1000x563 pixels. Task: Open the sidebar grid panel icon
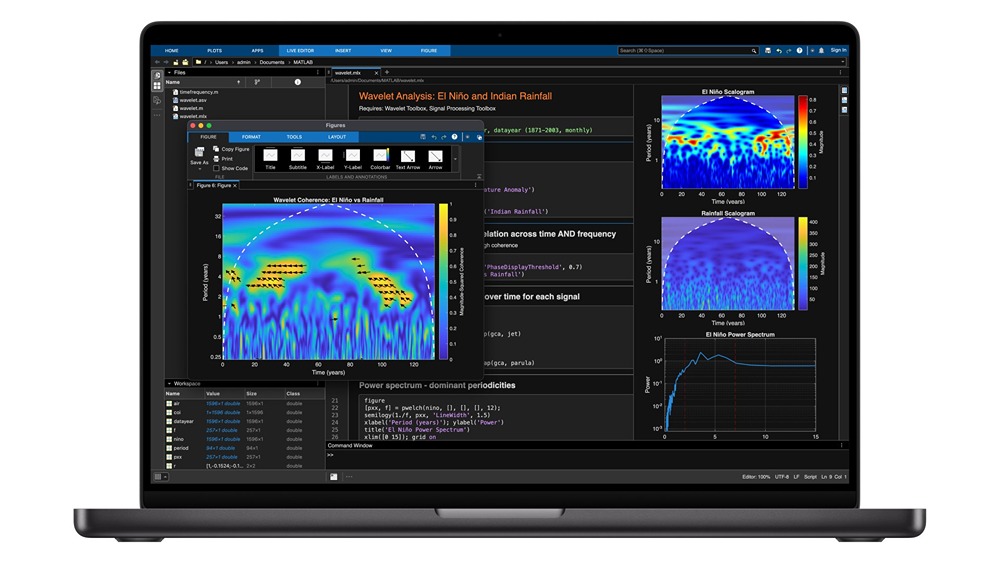point(157,86)
